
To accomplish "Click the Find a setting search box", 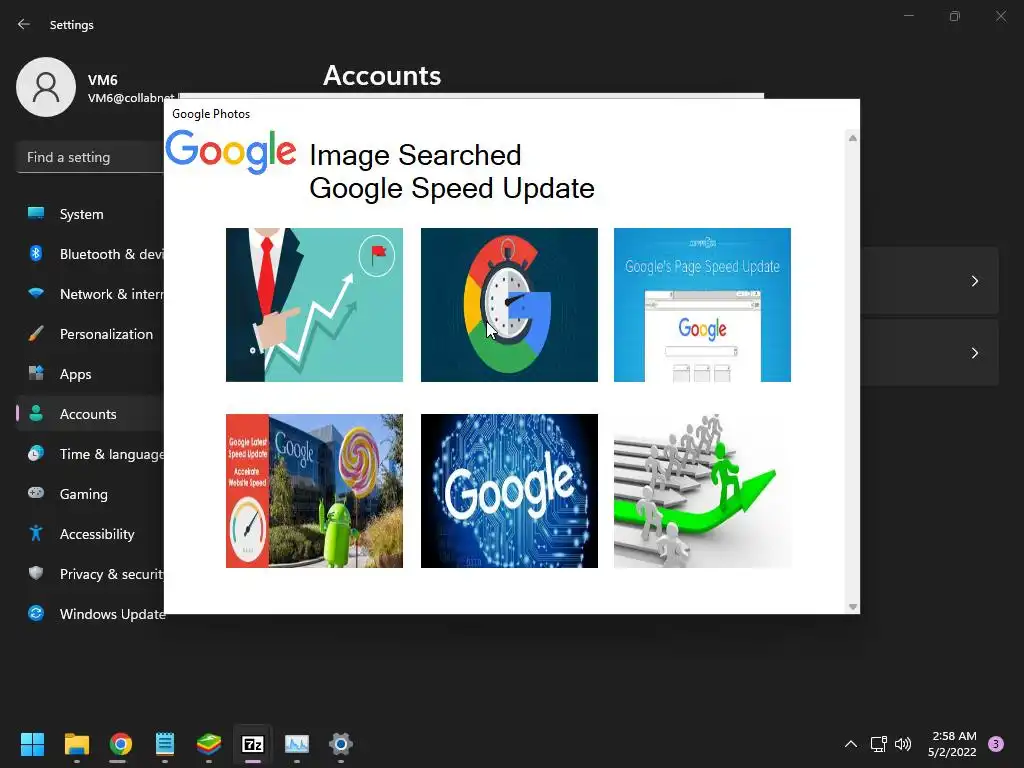I will tap(89, 157).
